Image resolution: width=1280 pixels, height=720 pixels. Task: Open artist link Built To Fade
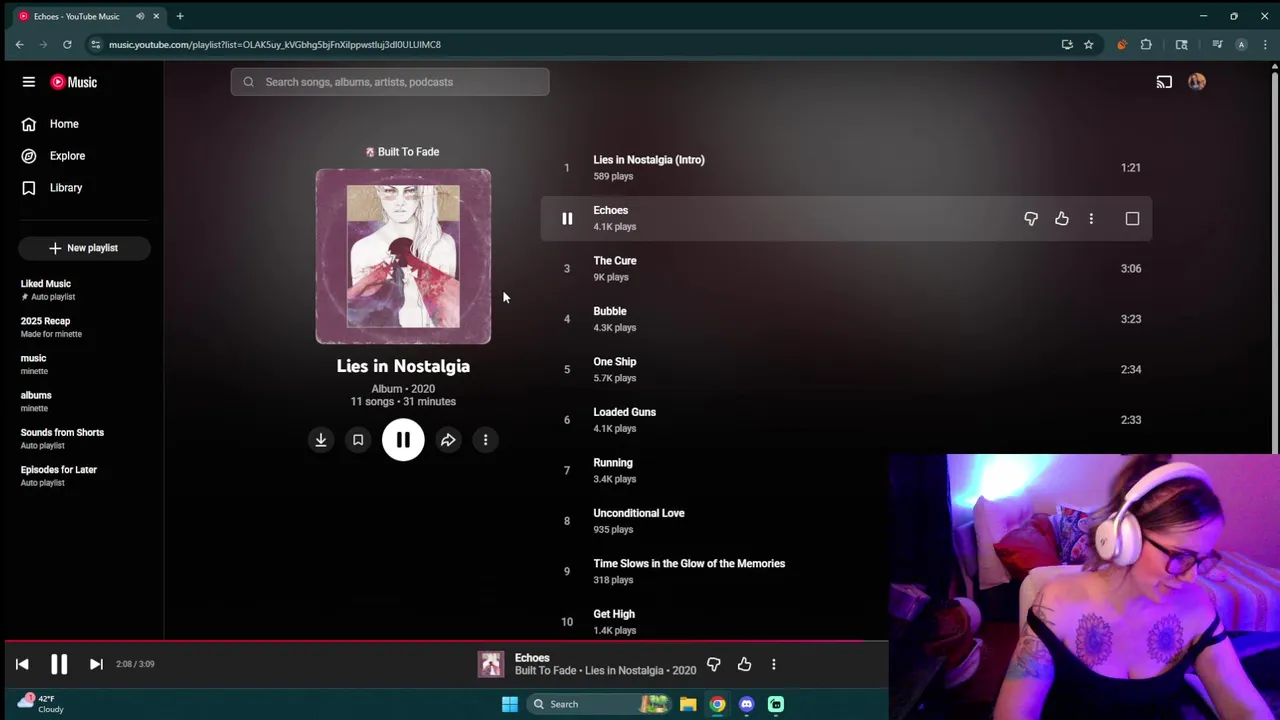coord(408,152)
